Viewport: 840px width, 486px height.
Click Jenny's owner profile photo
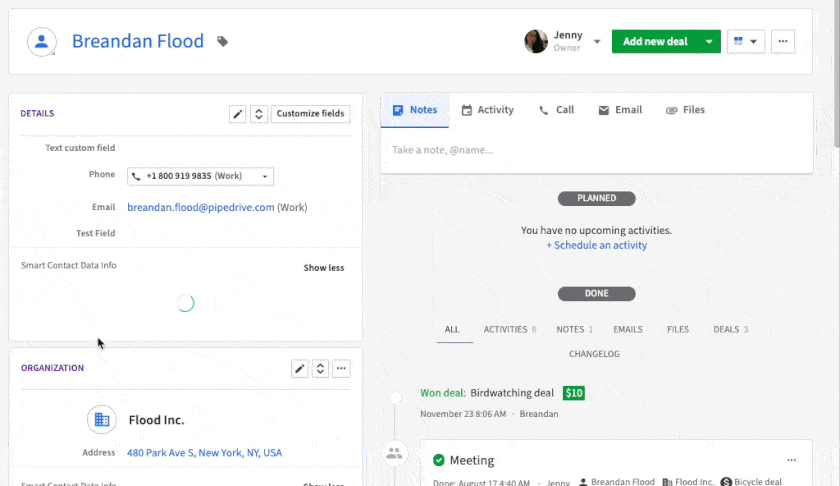click(536, 41)
